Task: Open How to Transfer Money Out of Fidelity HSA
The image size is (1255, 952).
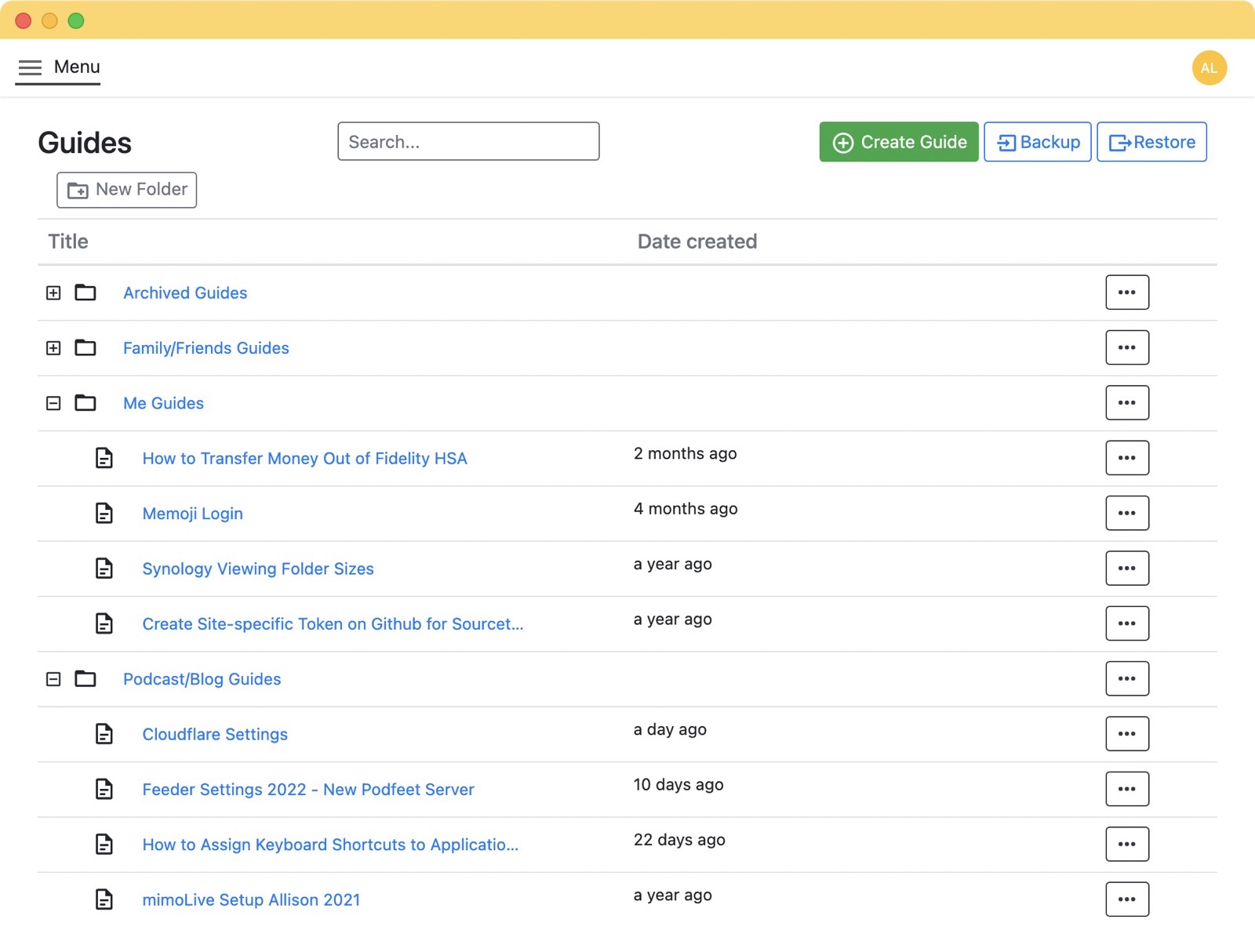Action: (x=304, y=459)
